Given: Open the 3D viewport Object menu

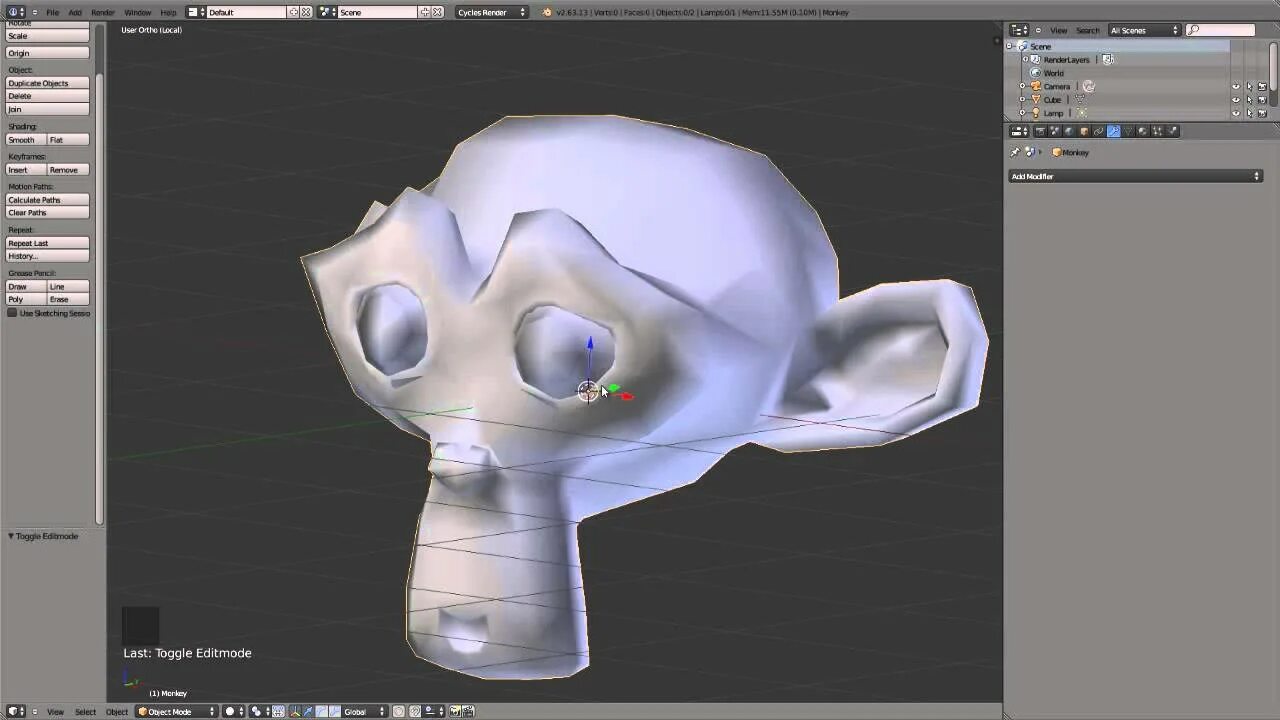Looking at the screenshot, I should coord(117,711).
